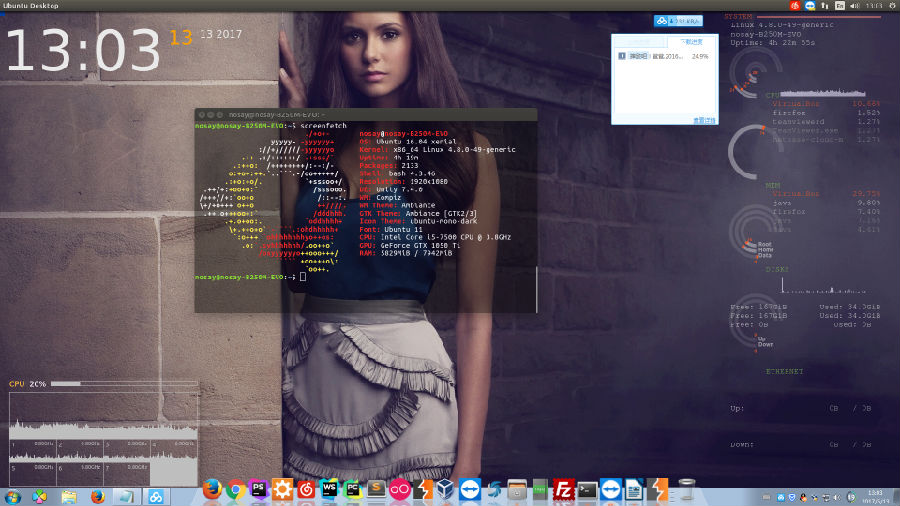The width and height of the screenshot is (900, 506).
Task: Focus the terminal command prompt cursor
Action: [303, 277]
